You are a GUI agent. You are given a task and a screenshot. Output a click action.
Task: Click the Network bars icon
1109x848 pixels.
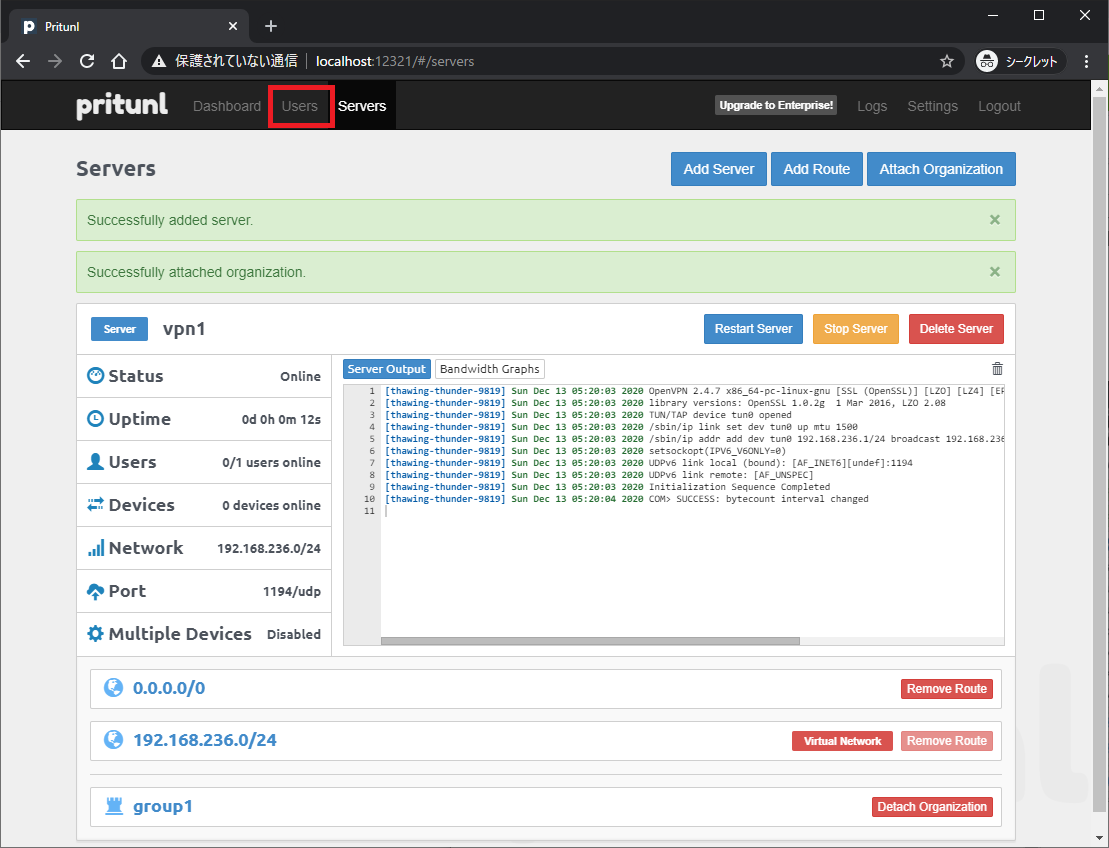pos(95,548)
